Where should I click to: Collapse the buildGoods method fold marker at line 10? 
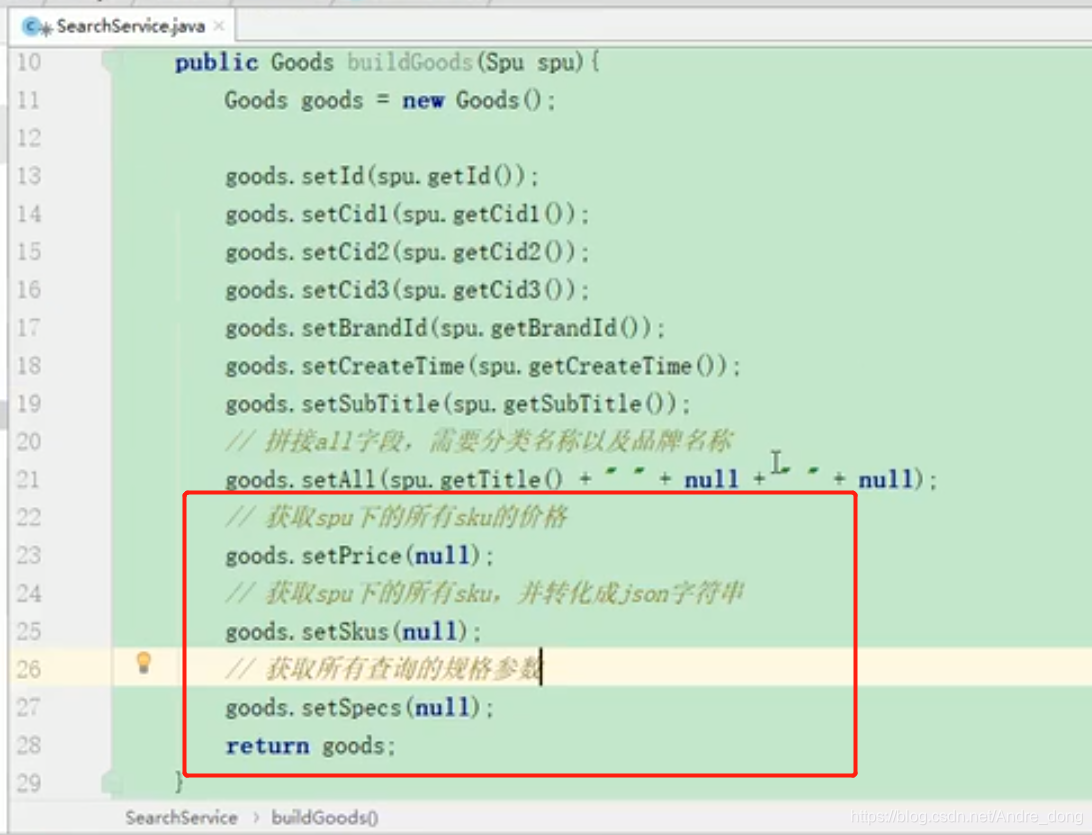(109, 61)
